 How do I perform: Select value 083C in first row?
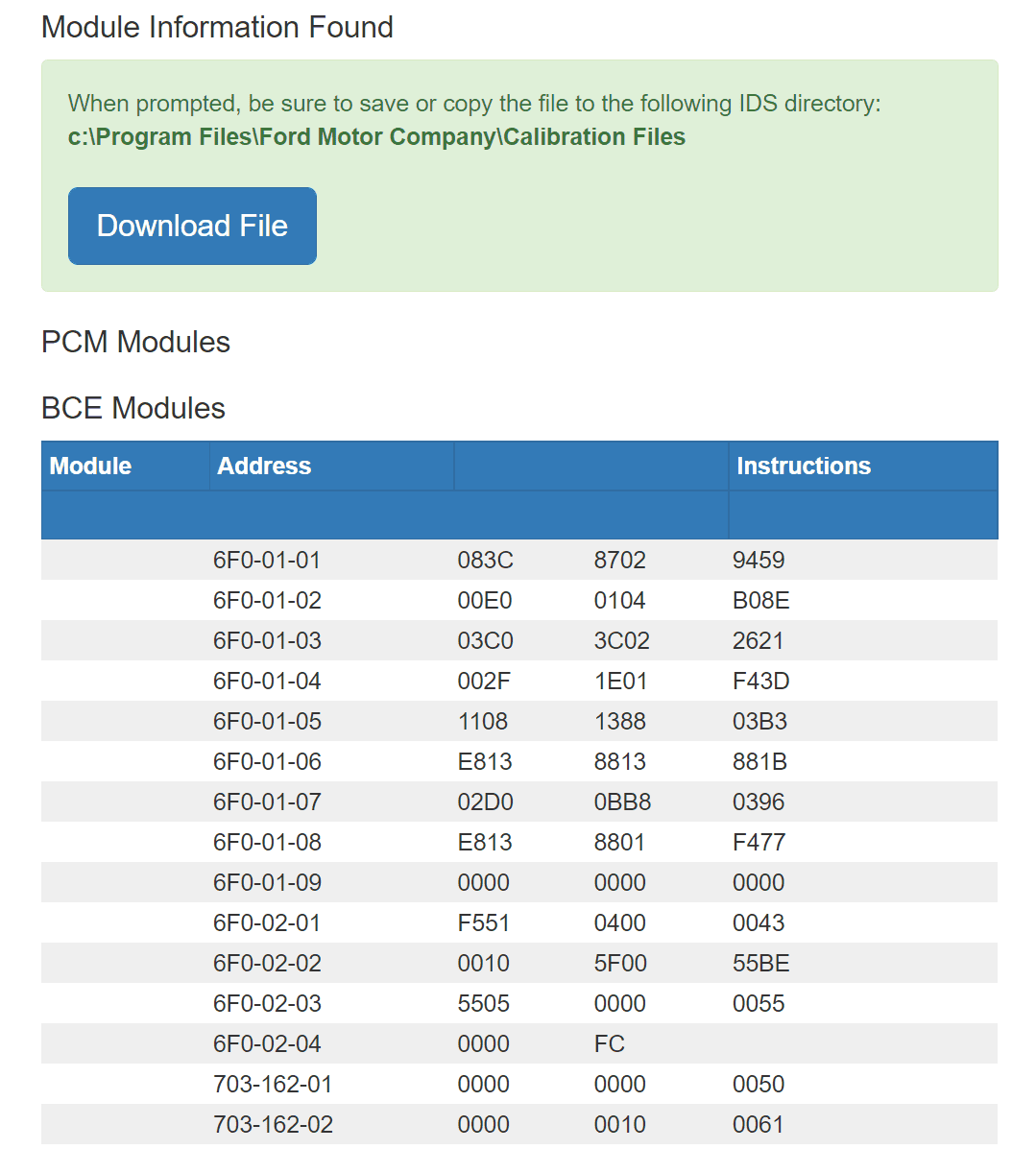(x=486, y=560)
